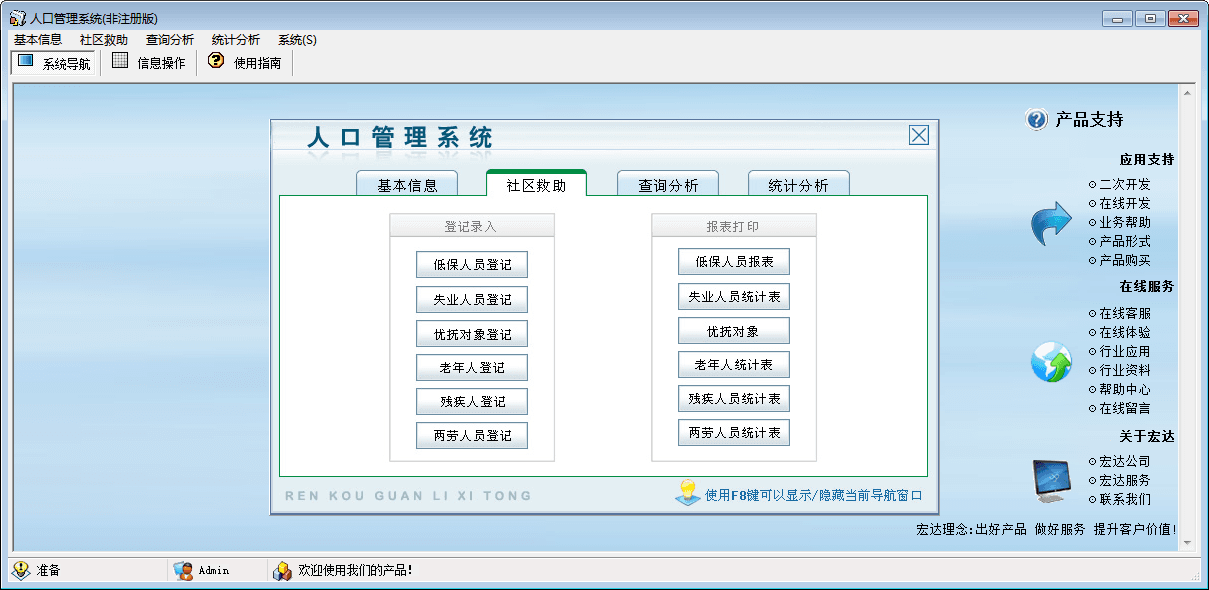Image resolution: width=1209 pixels, height=590 pixels.
Task: Close the navigation panel with X
Action: click(918, 136)
